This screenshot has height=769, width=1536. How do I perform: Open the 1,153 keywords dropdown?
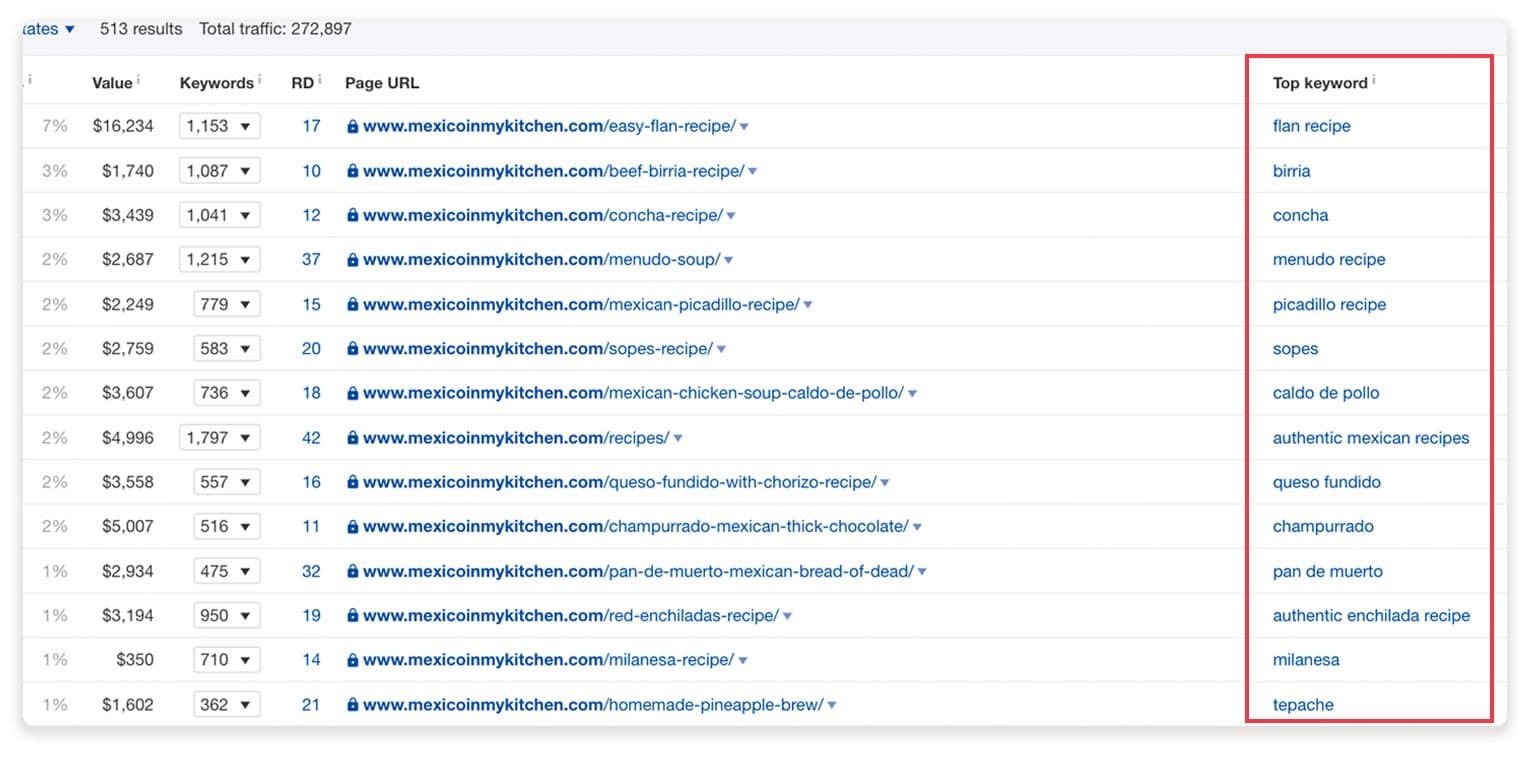220,126
